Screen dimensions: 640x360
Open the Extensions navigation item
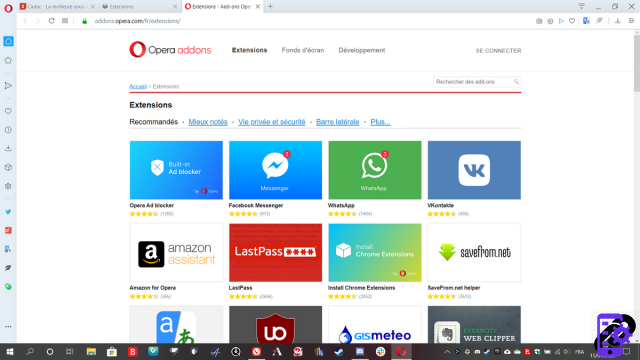pyautogui.click(x=249, y=50)
